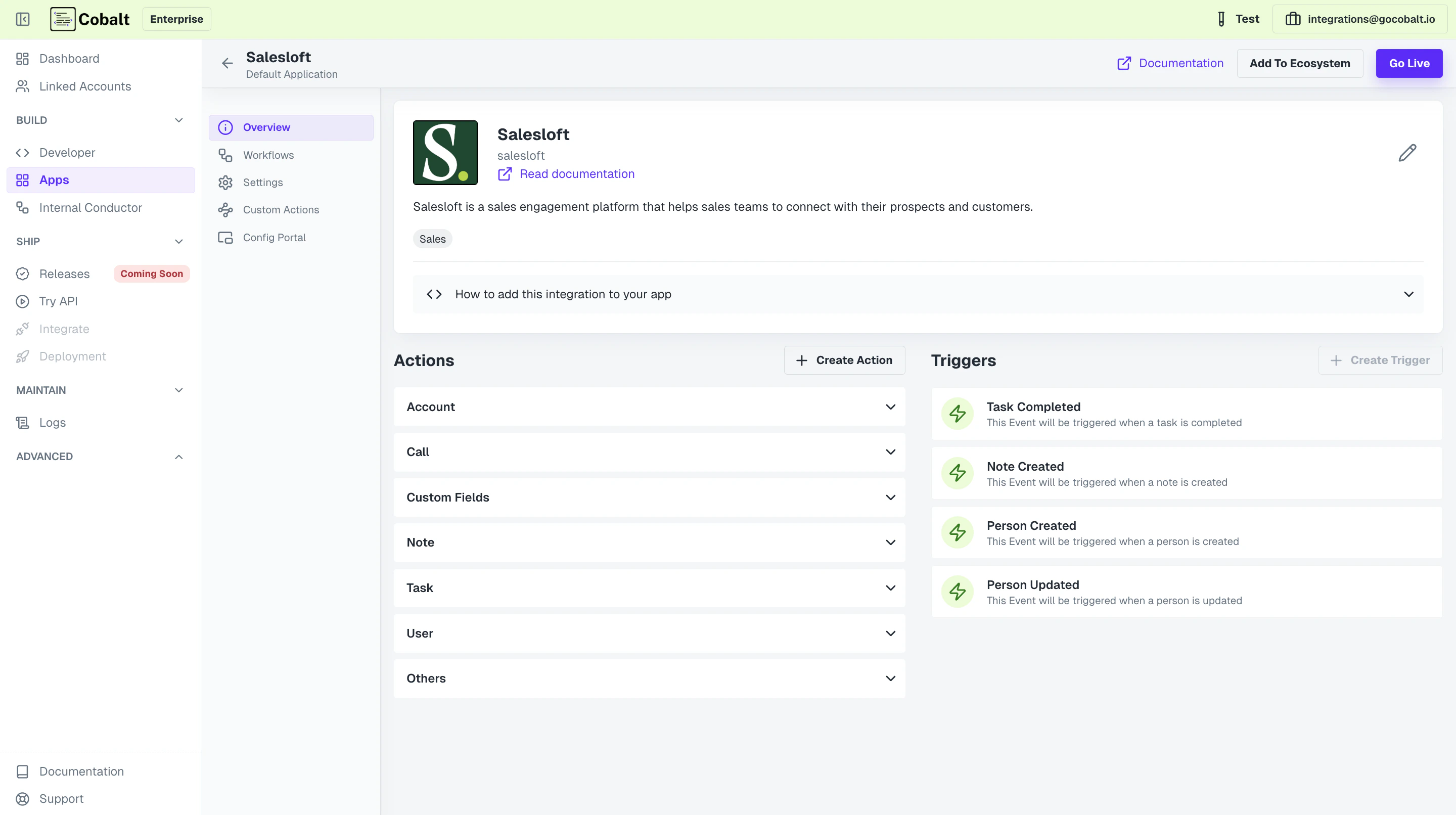Open Settings via the gear icon
The height and width of the screenshot is (815, 1456).
pos(225,182)
